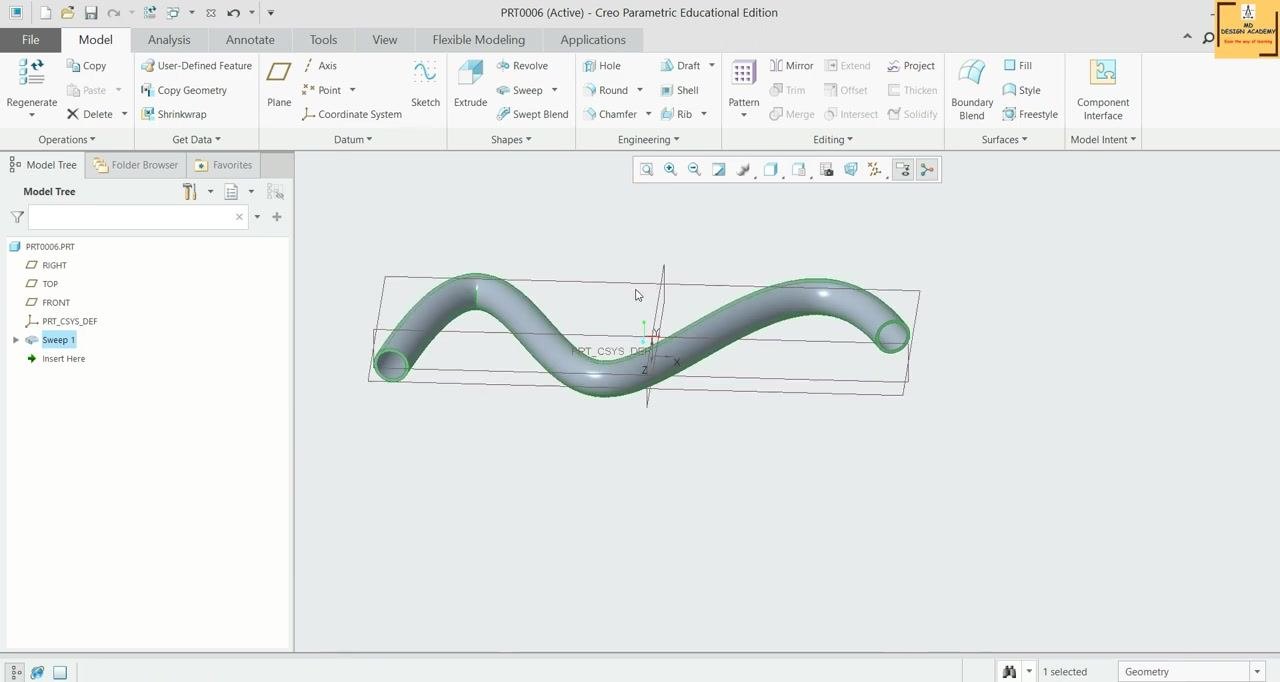The width and height of the screenshot is (1280, 682).
Task: Open the Boundary Blend tool
Action: tap(972, 89)
